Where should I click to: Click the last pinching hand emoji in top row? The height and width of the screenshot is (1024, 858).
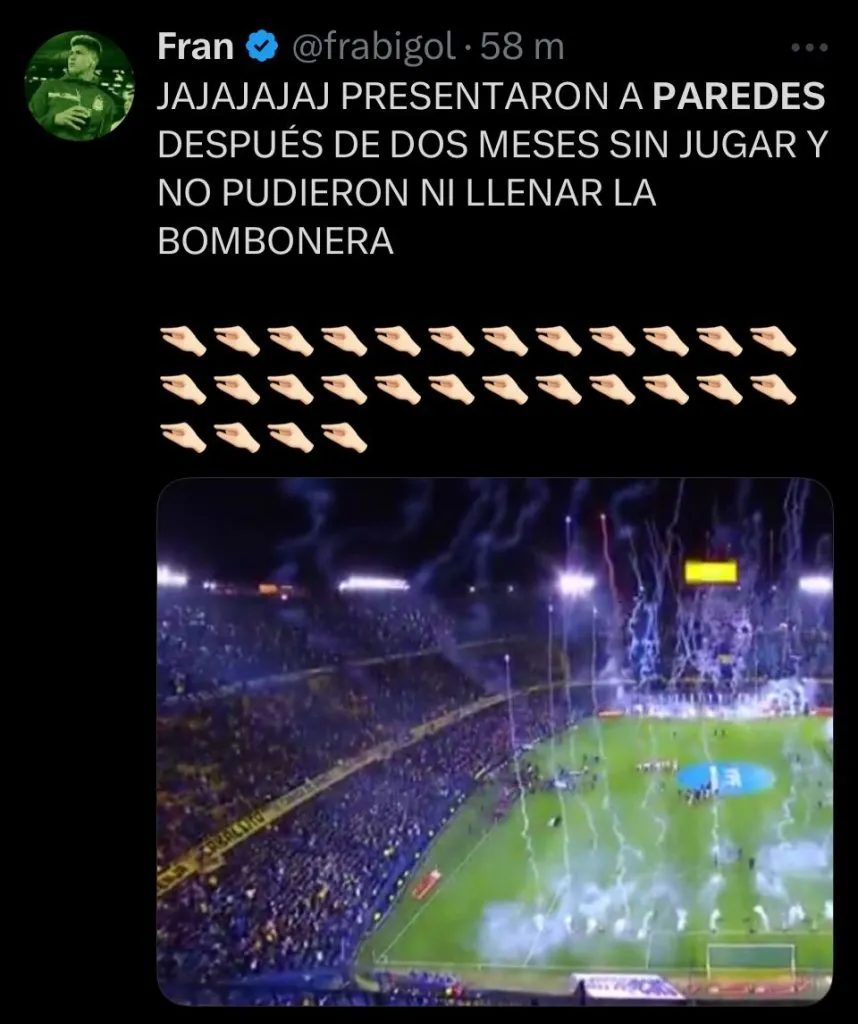(773, 341)
